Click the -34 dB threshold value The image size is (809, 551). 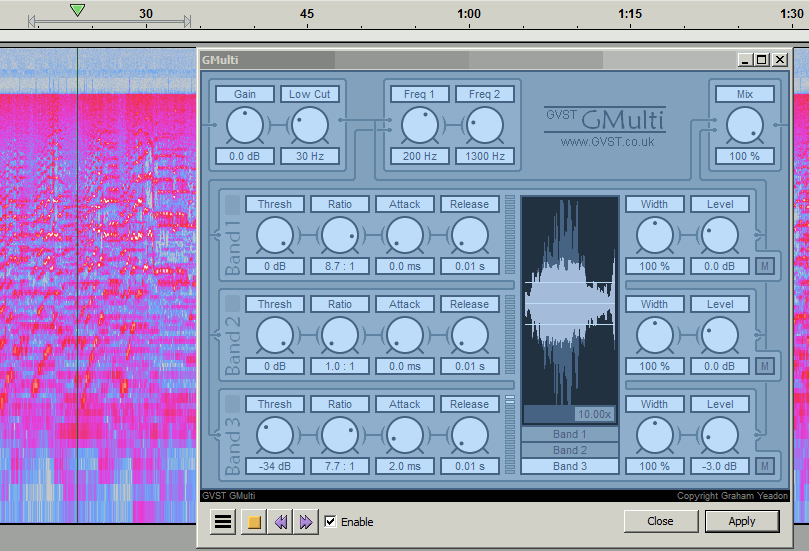274,466
